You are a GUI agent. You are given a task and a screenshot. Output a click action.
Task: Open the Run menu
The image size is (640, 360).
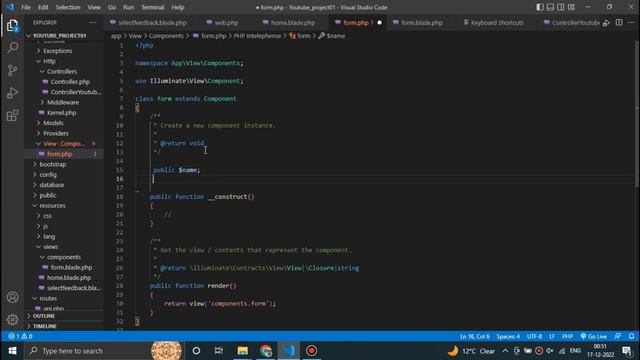tap(129, 7)
